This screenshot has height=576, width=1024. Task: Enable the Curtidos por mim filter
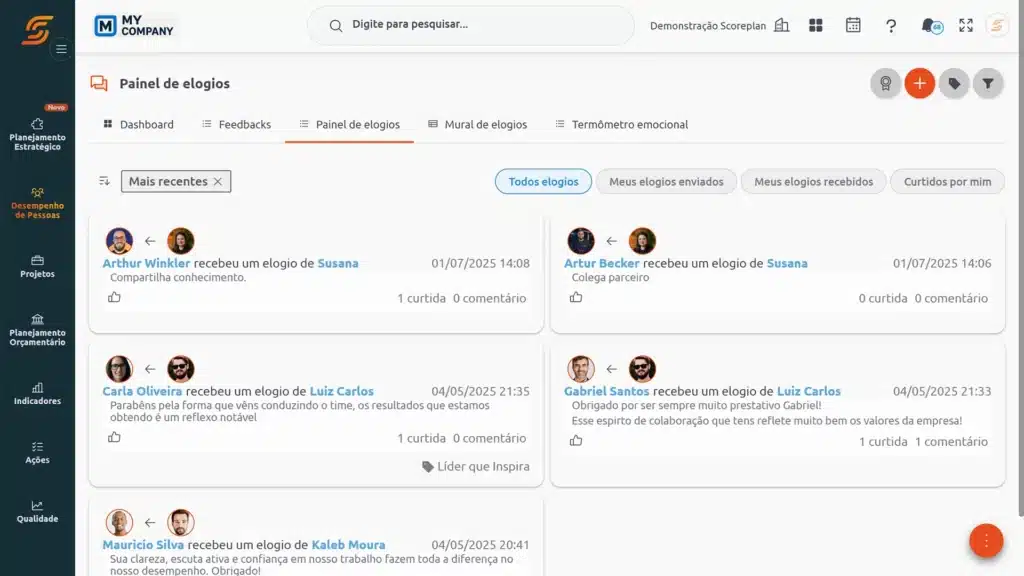pos(947,181)
